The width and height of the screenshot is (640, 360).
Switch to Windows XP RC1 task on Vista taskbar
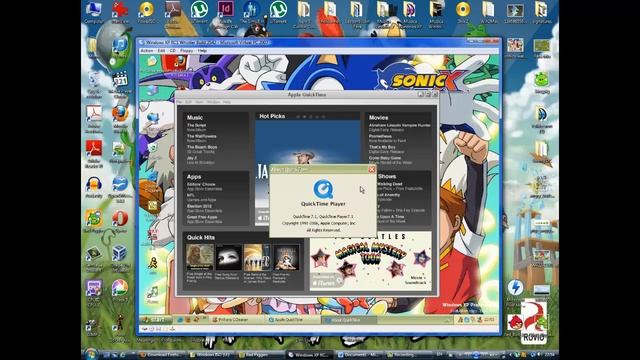click(x=310, y=355)
